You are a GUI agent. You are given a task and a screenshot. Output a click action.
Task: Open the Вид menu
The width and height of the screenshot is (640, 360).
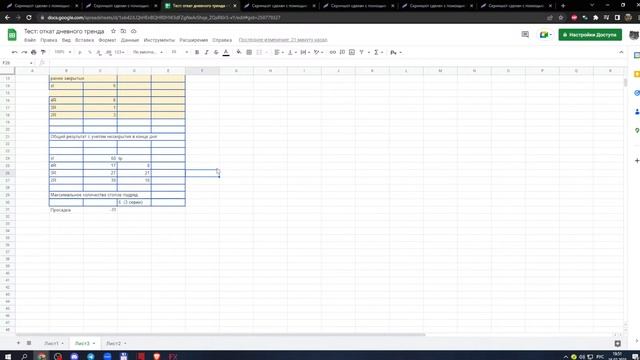66,40
